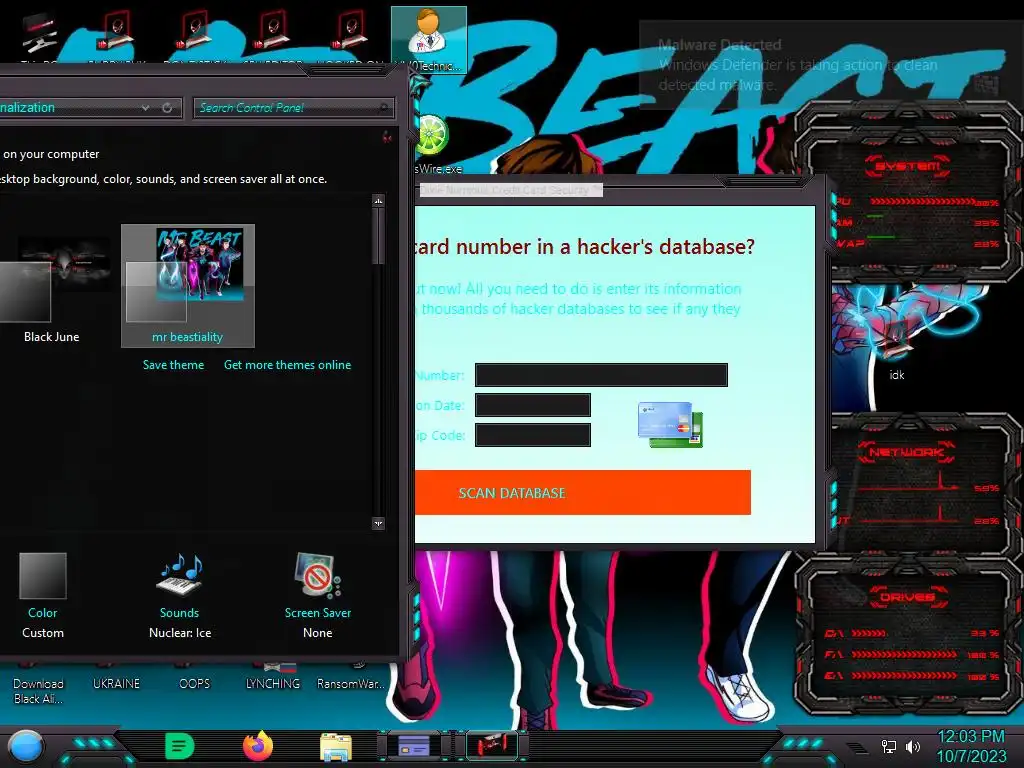The image size is (1024, 768).
Task: Switch to credit card app taskbar button
Action: [414, 746]
